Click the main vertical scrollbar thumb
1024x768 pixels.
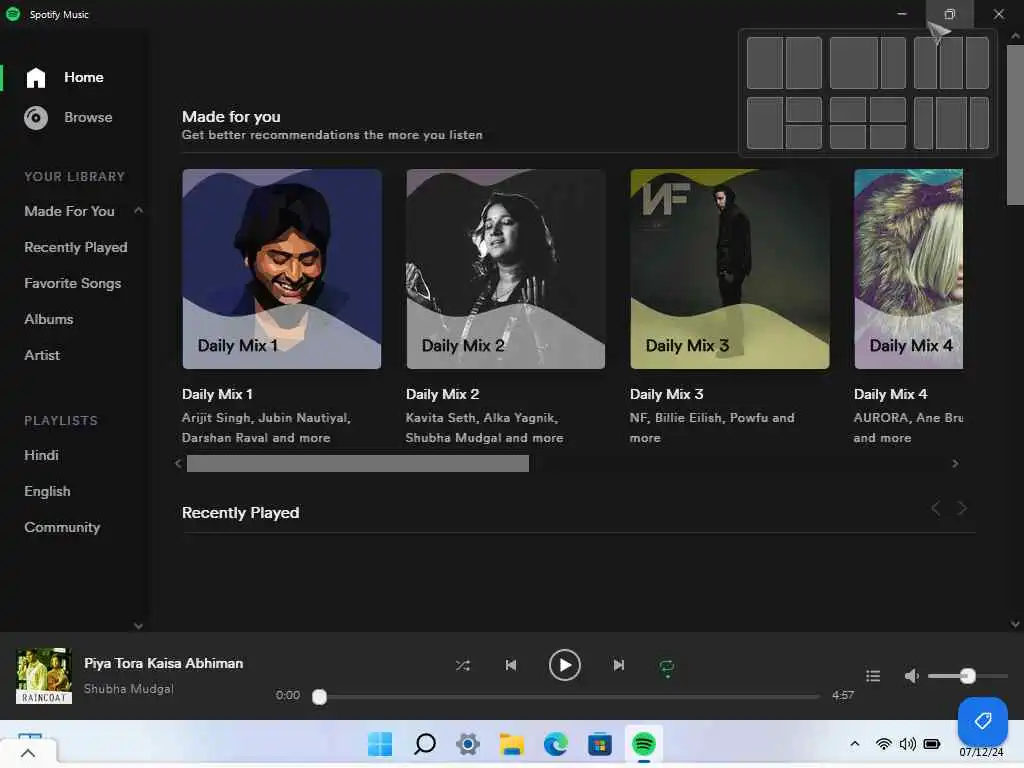(x=1015, y=125)
